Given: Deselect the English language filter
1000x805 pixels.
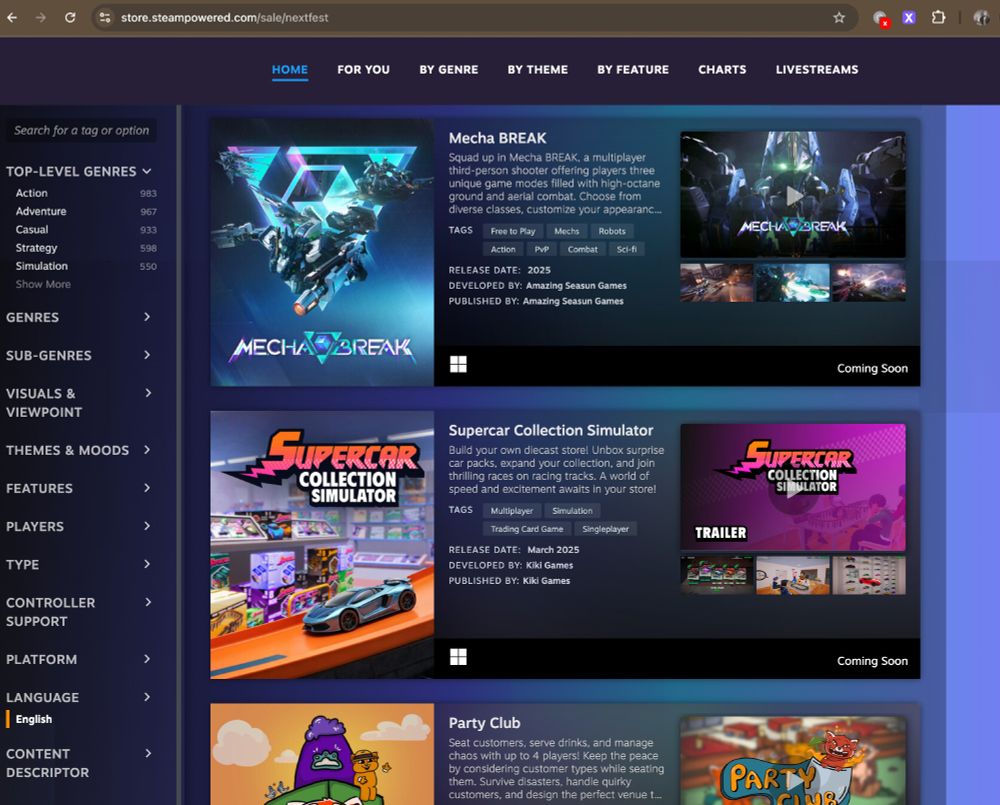Looking at the screenshot, I should [34, 719].
